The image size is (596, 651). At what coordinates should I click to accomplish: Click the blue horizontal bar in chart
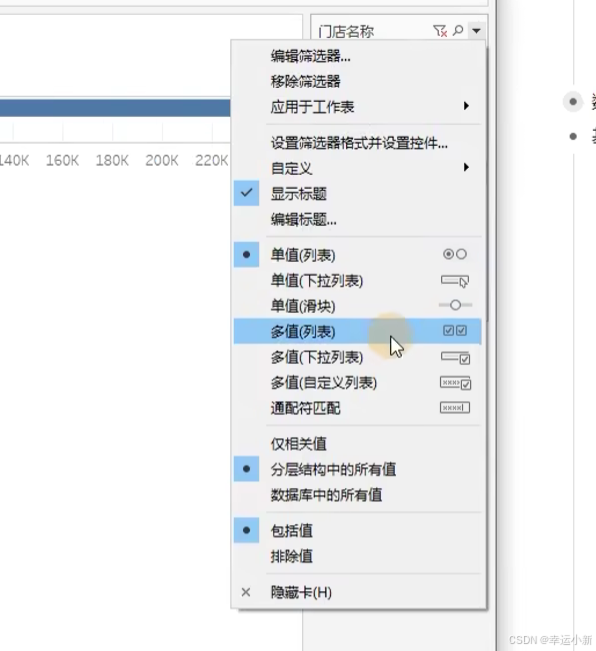(x=115, y=108)
